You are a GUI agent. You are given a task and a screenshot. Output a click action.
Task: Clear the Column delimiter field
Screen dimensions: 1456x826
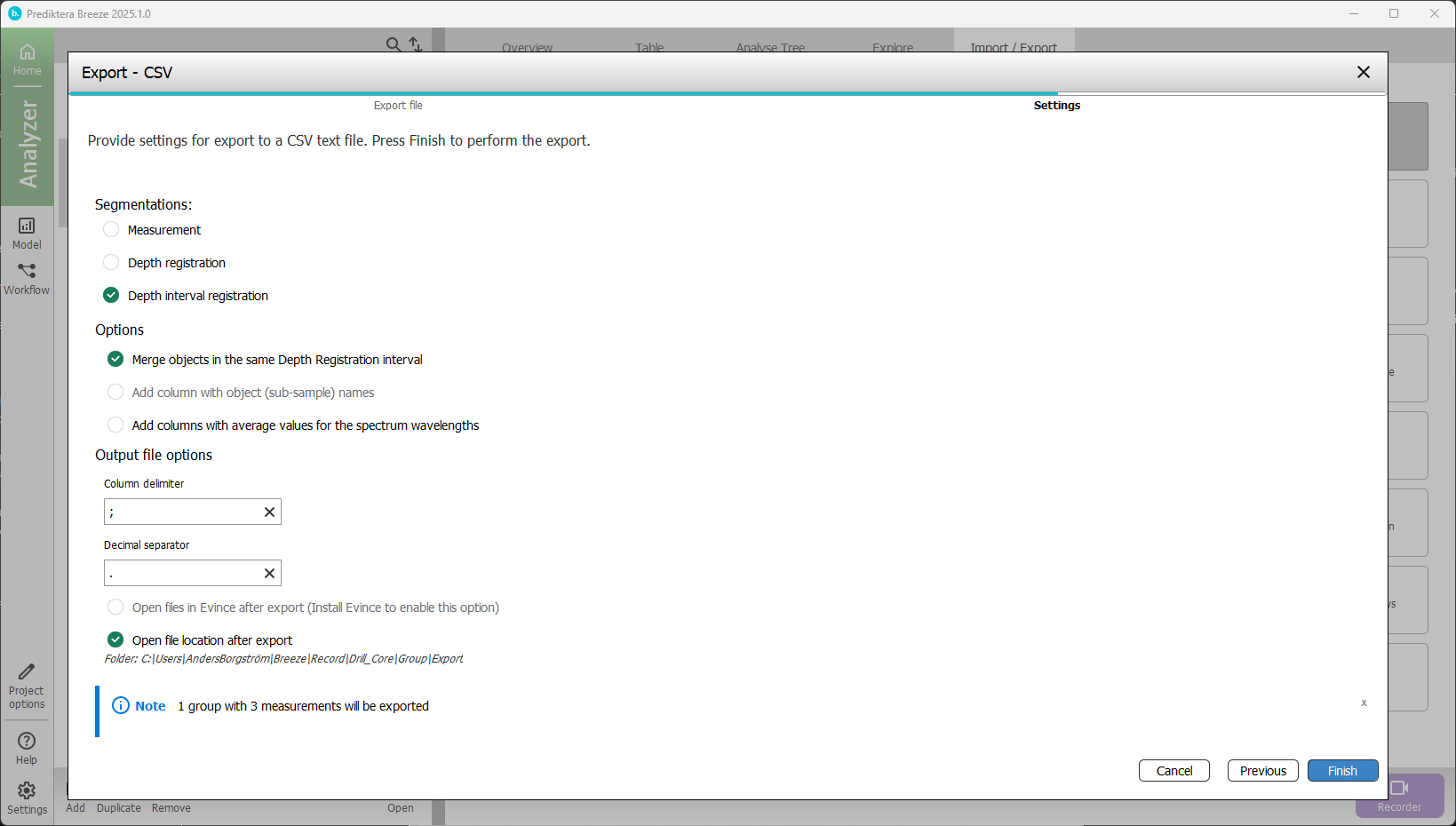coord(269,512)
